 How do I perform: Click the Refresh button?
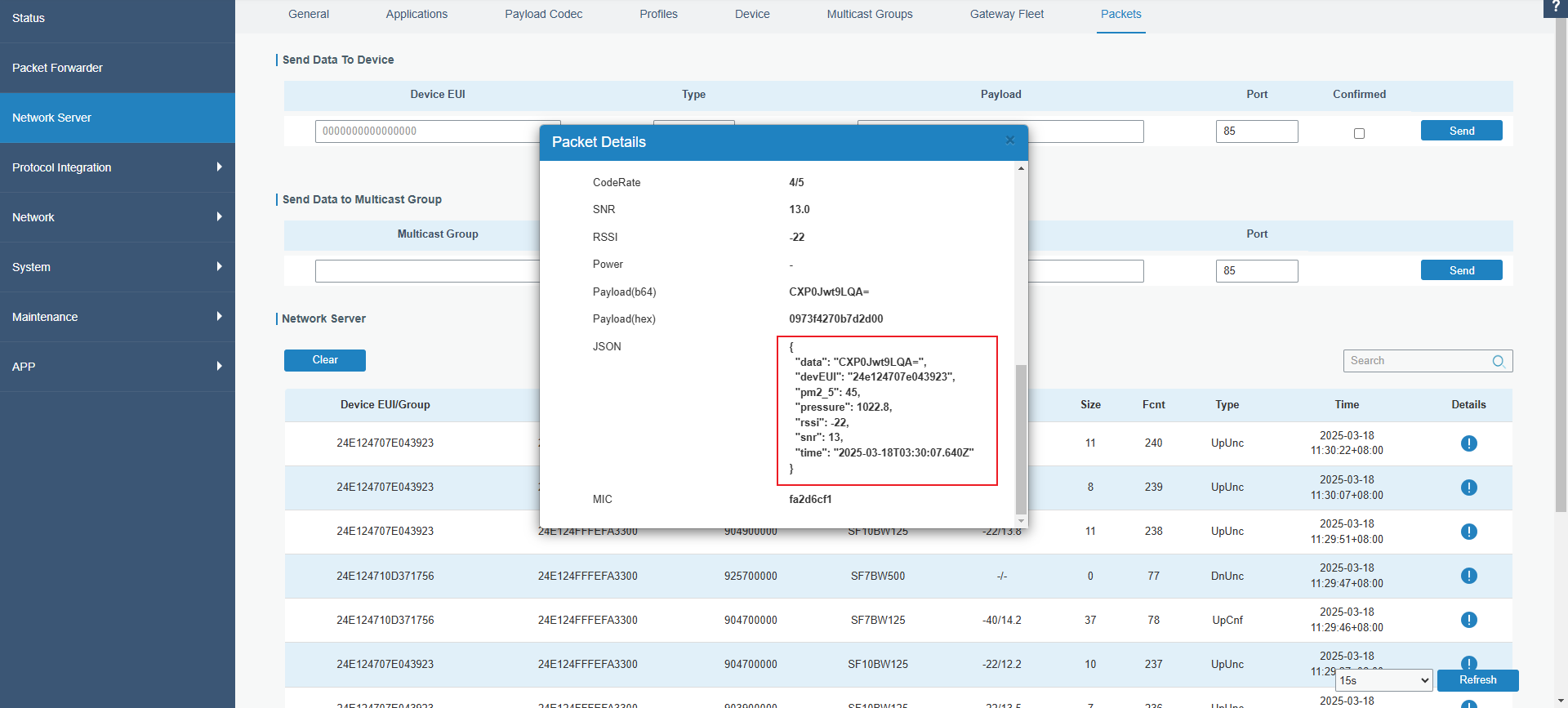click(1477, 680)
